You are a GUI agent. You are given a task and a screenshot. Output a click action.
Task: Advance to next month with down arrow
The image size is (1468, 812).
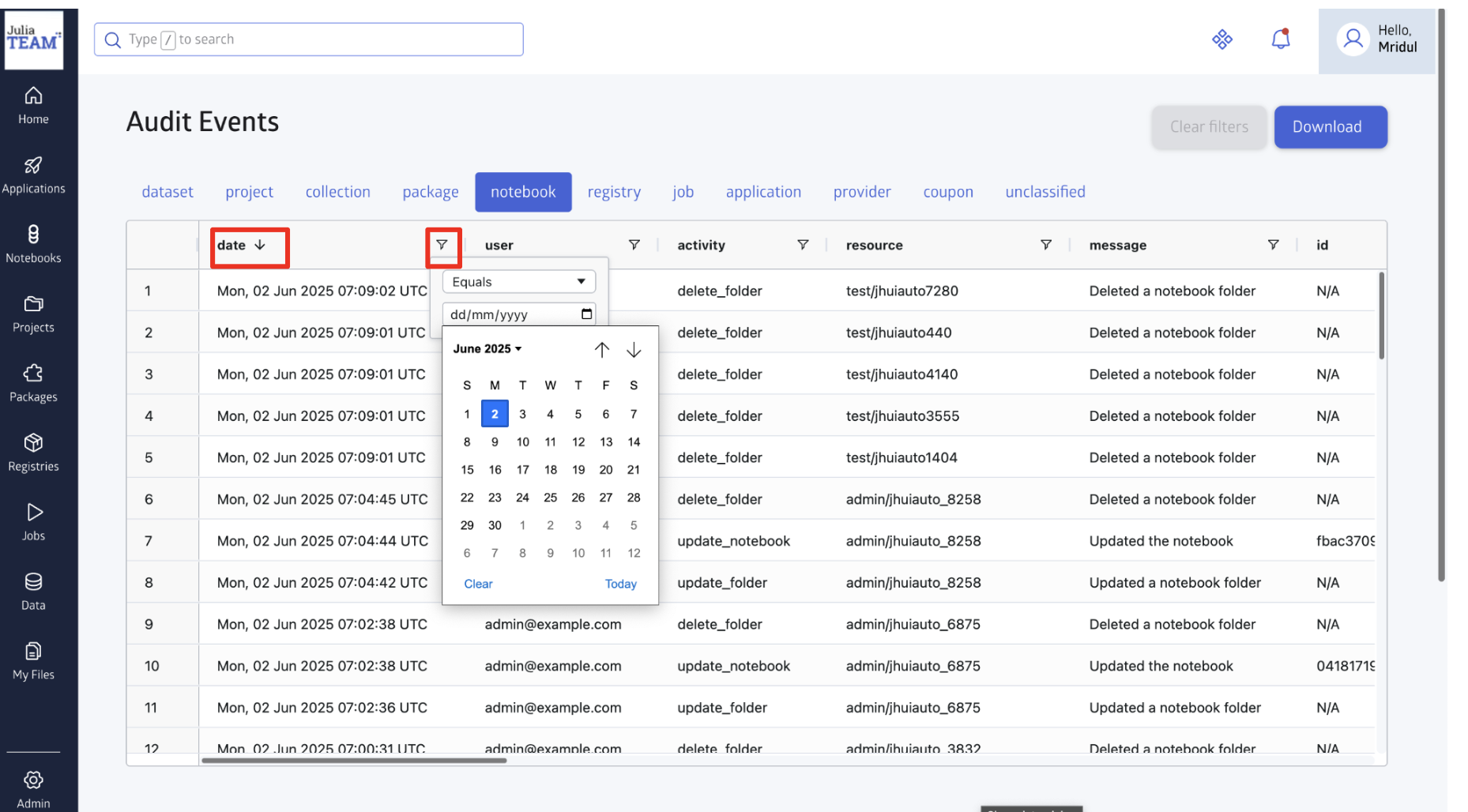[634, 349]
